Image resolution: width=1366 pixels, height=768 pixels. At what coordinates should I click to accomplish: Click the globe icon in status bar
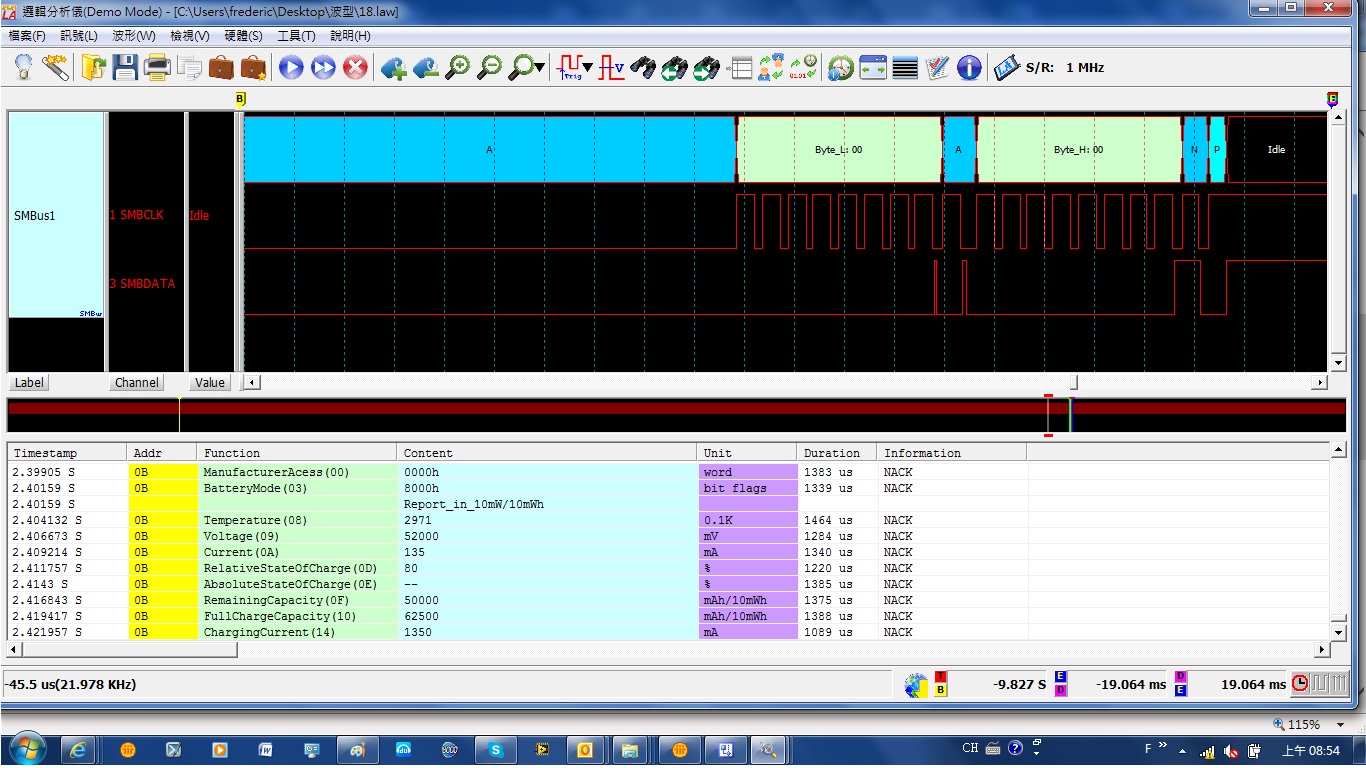[916, 685]
